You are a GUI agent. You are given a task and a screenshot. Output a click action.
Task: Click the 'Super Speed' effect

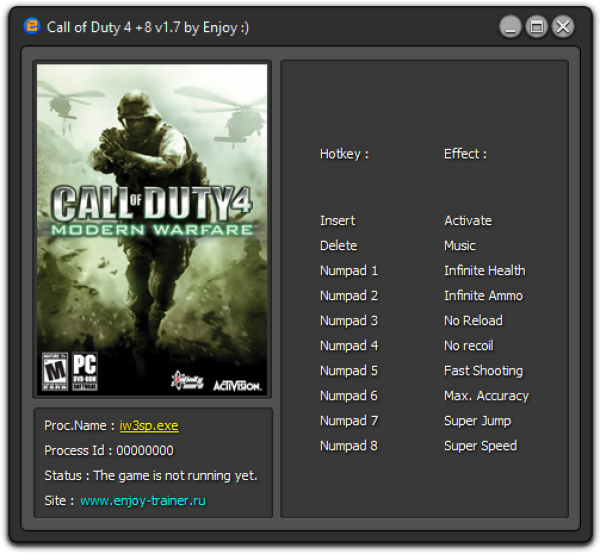(481, 445)
